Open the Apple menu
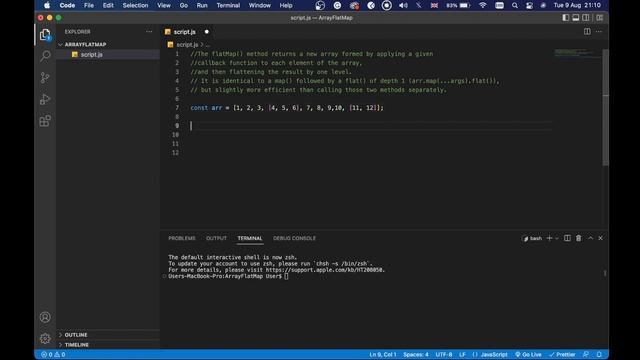 coord(47,5)
